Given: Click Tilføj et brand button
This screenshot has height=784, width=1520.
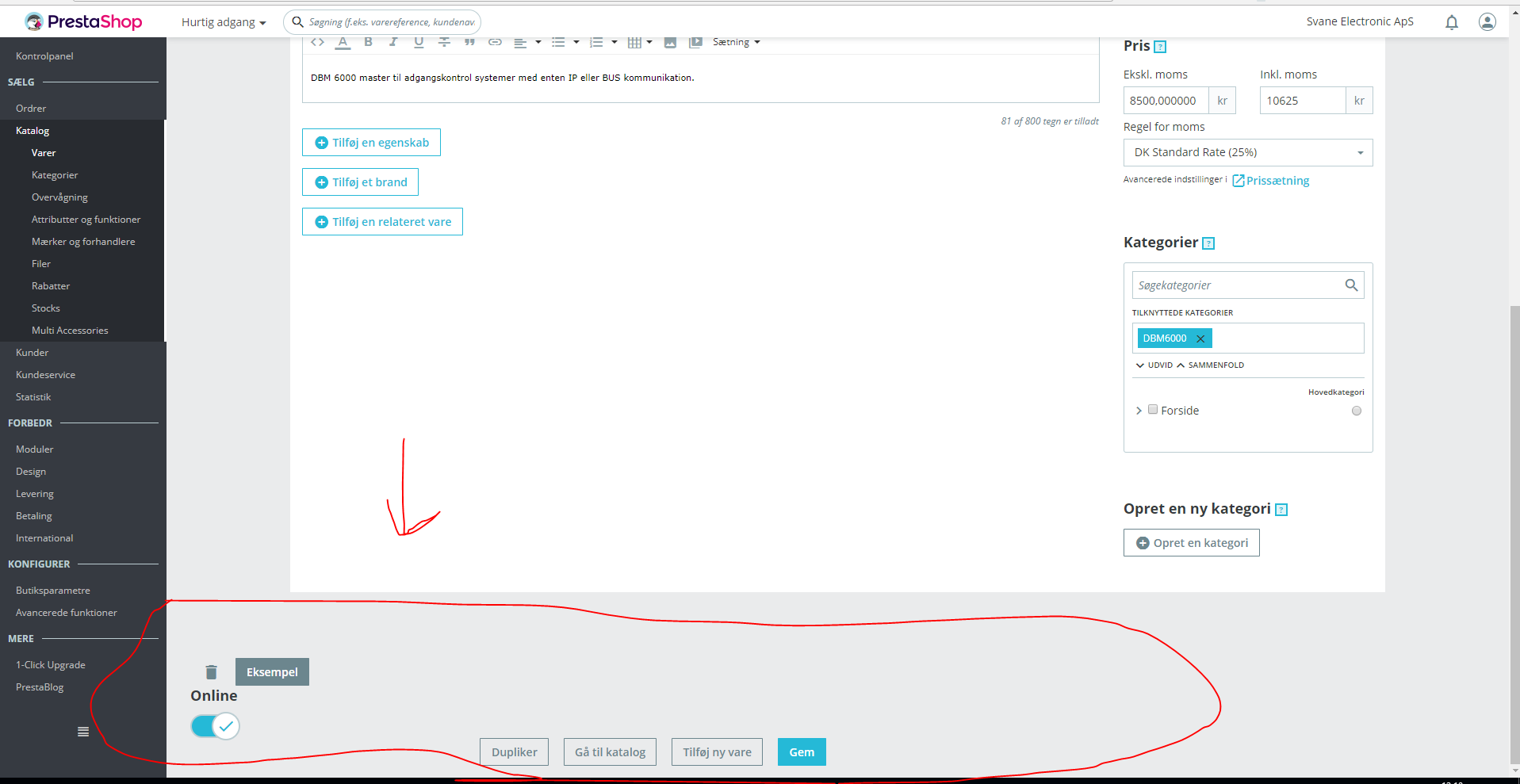Looking at the screenshot, I should click(x=360, y=182).
